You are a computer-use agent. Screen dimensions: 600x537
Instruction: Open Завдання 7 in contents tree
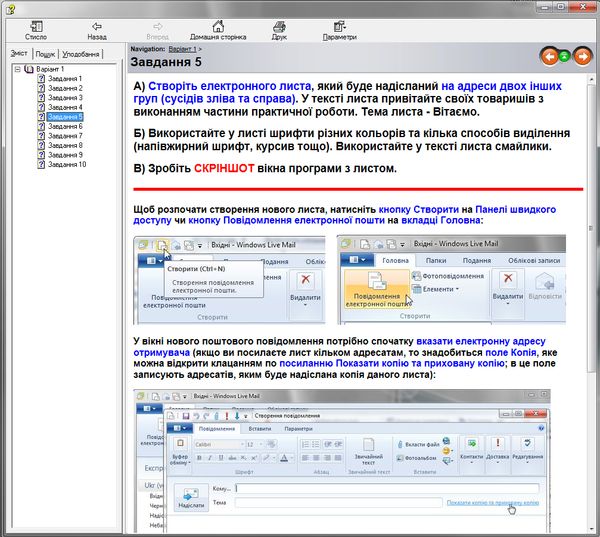click(65, 136)
